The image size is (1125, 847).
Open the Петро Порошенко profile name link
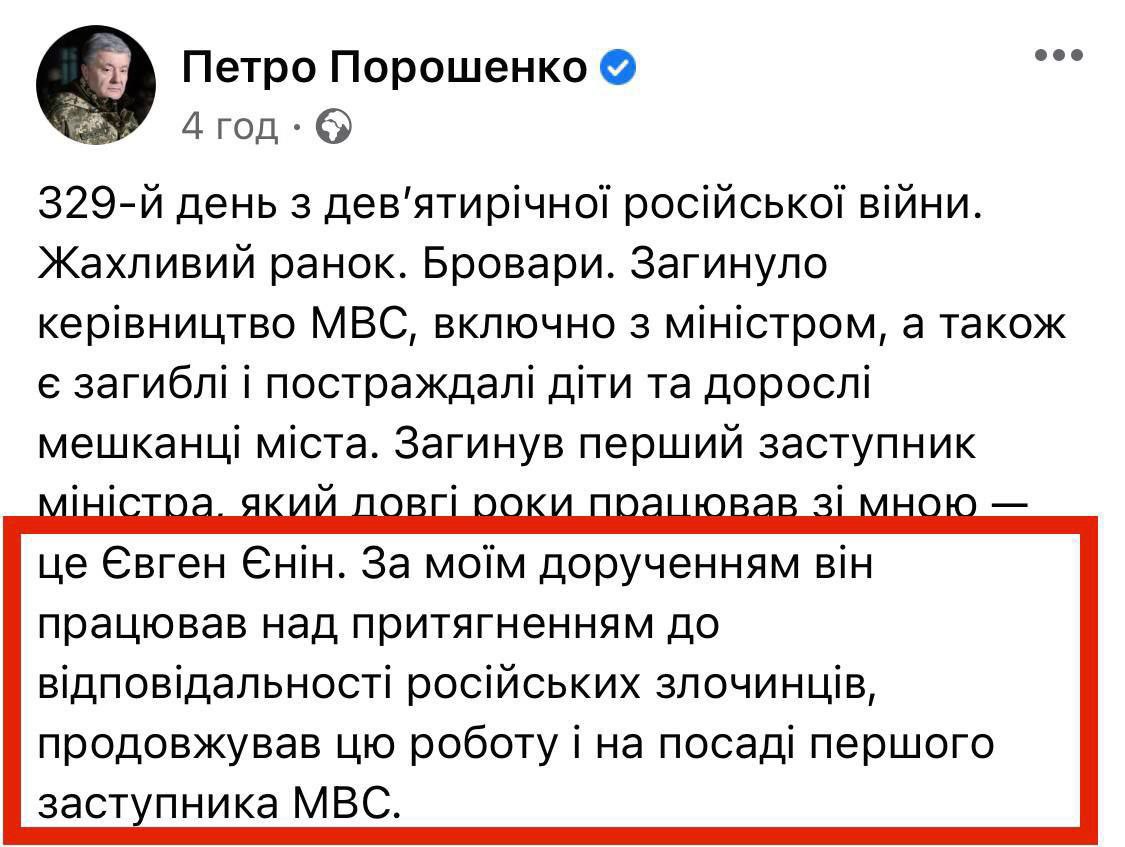coord(385,68)
